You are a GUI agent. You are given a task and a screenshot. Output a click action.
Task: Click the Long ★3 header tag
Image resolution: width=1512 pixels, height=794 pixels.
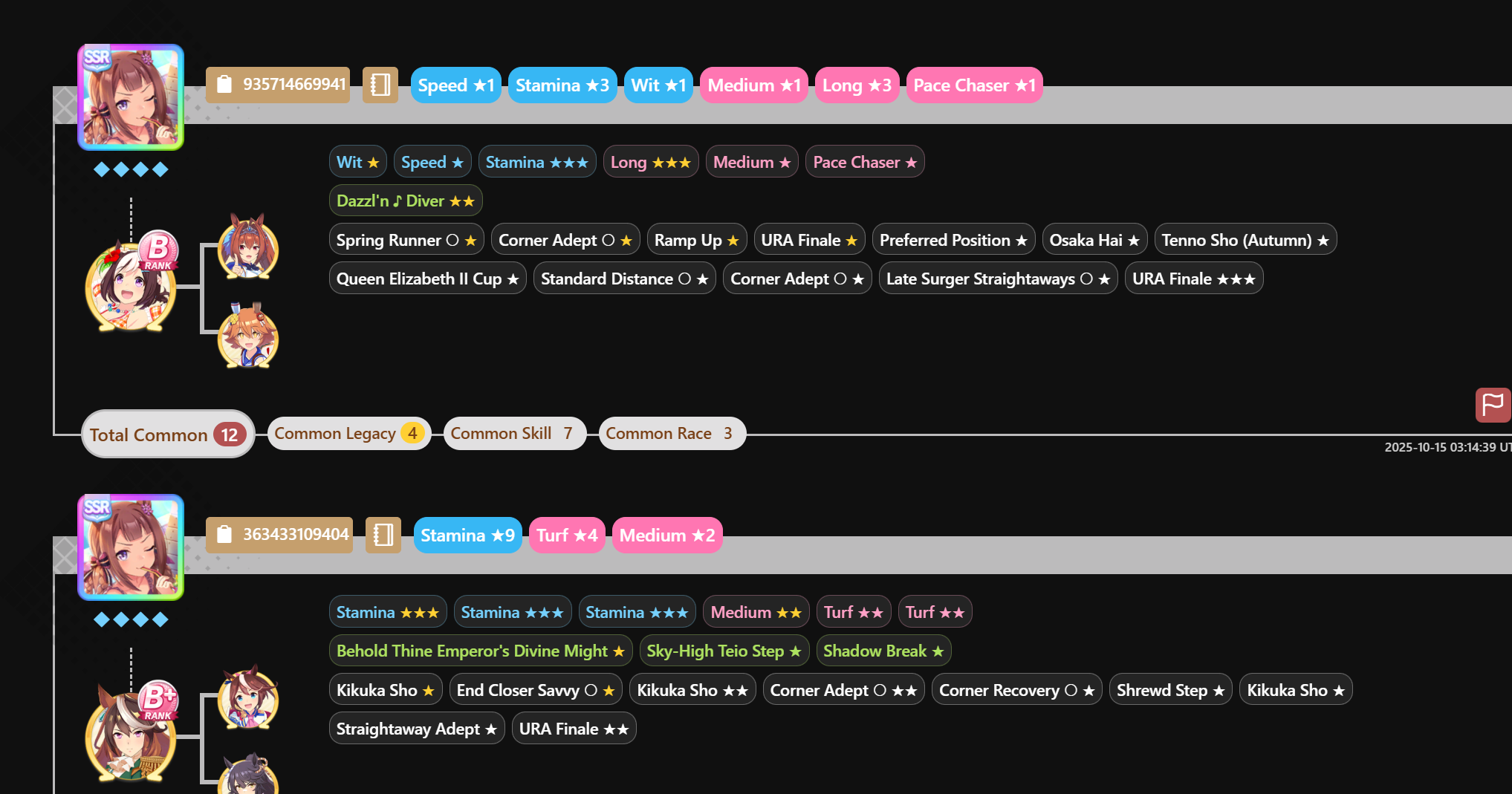pyautogui.click(x=857, y=85)
